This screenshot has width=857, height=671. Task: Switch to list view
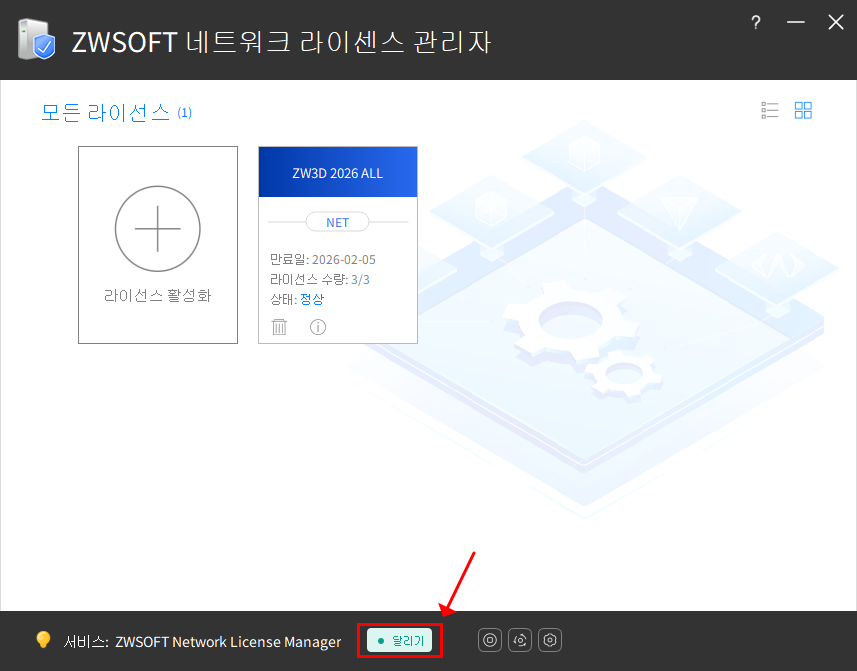point(769,110)
